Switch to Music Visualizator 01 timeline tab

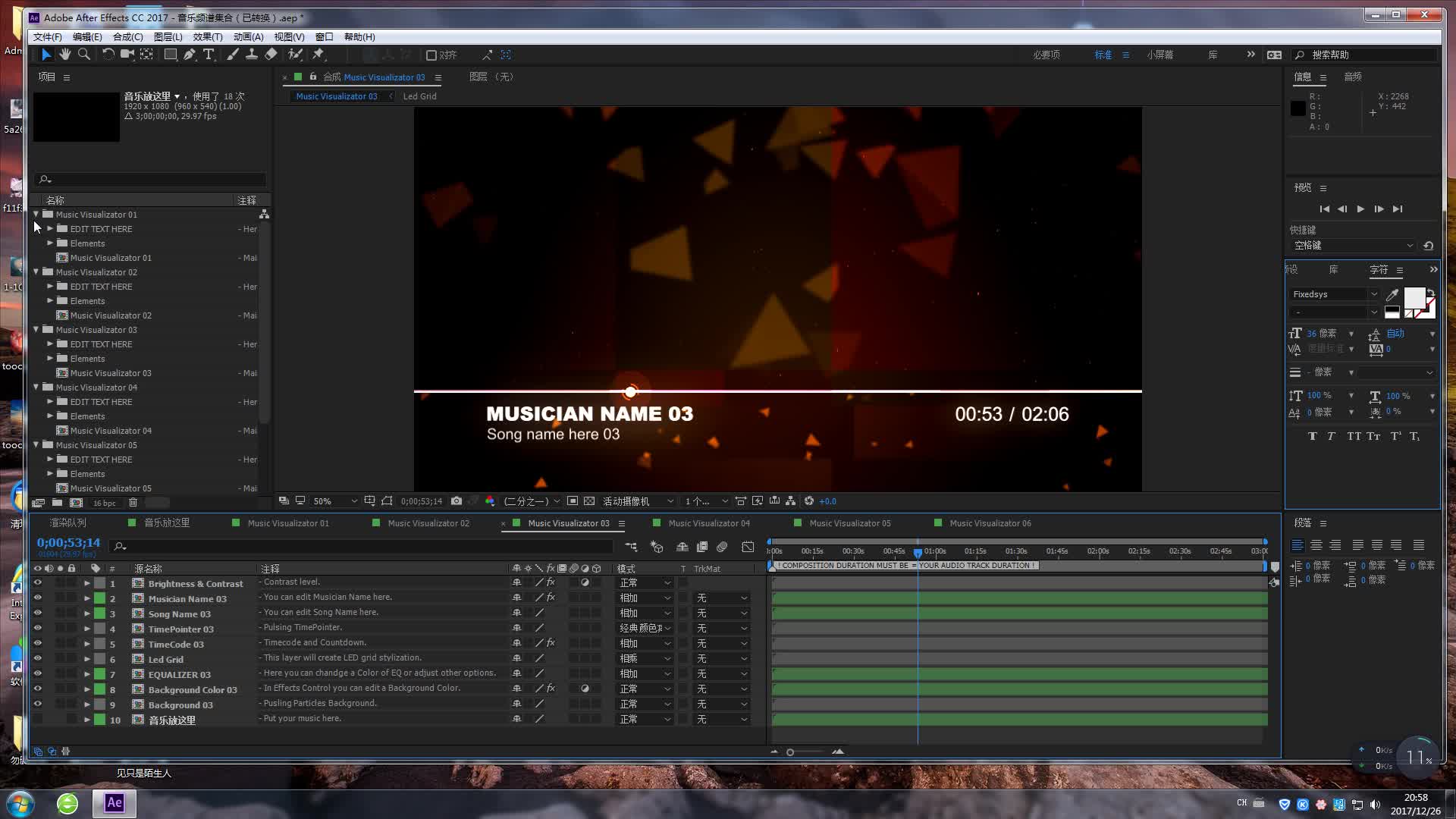click(288, 523)
